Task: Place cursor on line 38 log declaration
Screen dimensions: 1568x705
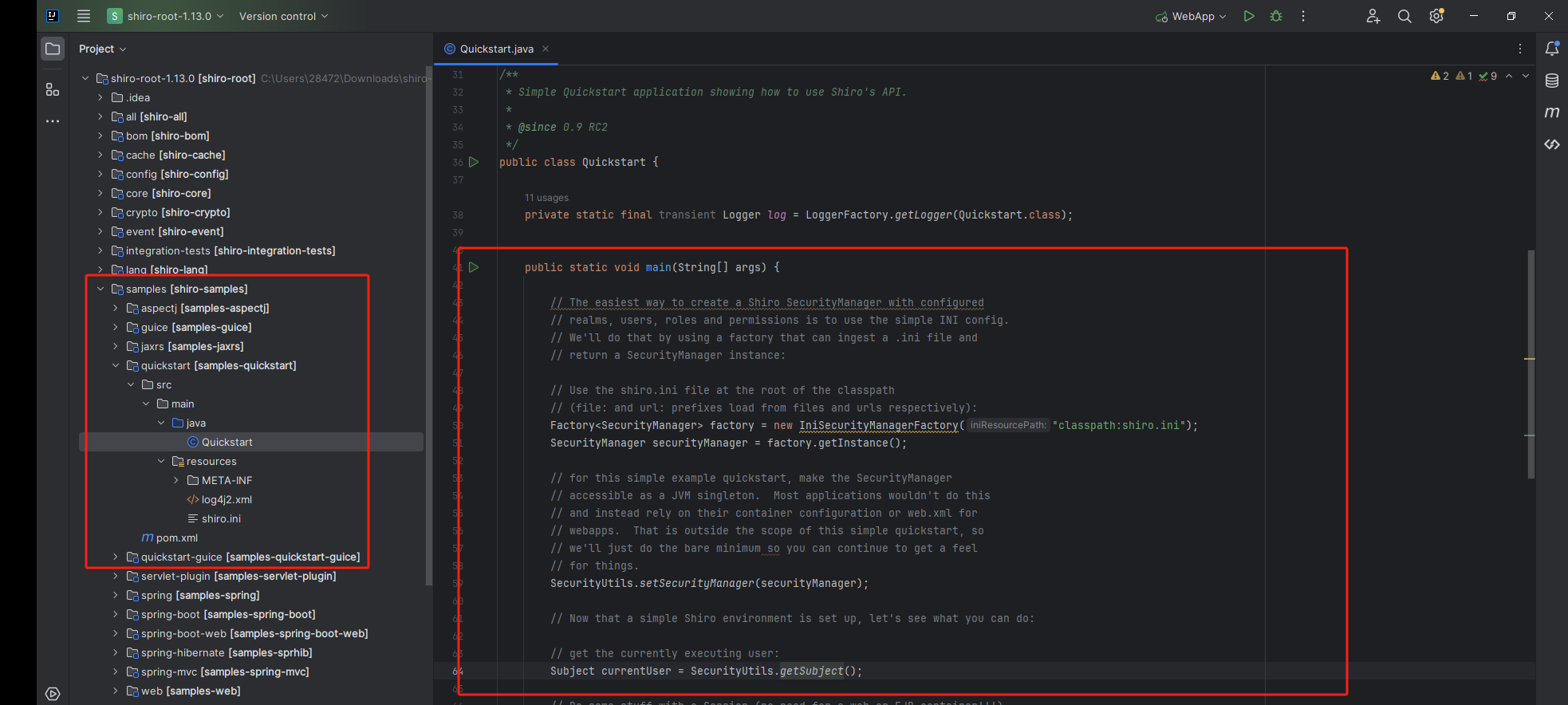Action: click(798, 215)
